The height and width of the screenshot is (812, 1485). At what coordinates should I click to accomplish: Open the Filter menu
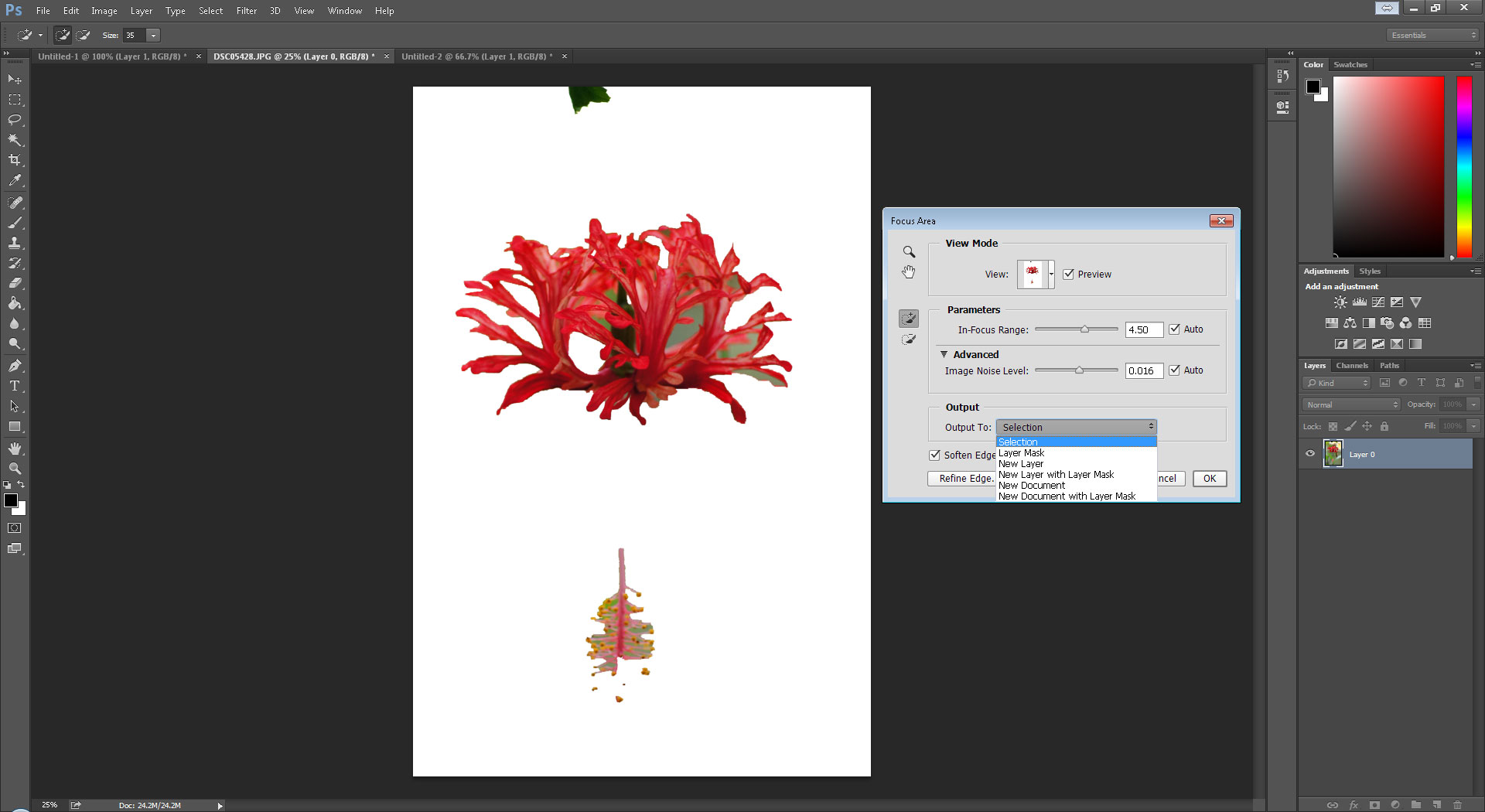click(246, 11)
